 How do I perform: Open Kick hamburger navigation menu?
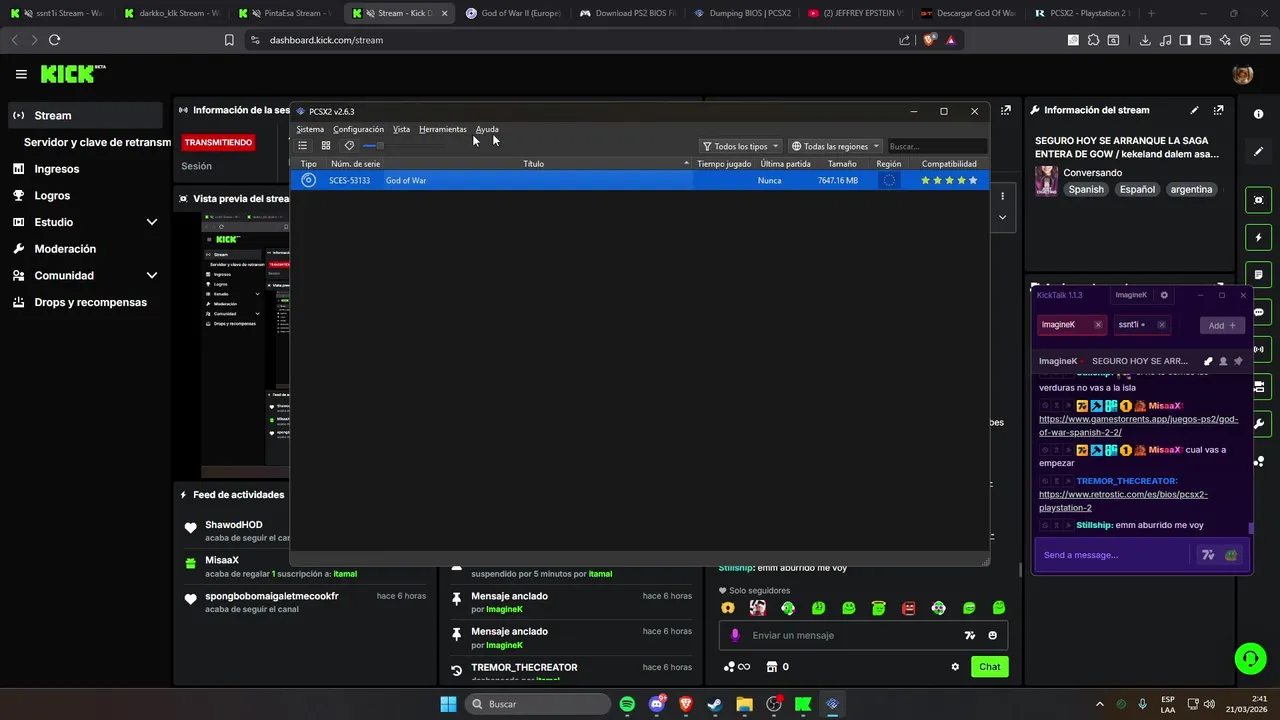tap(21, 74)
